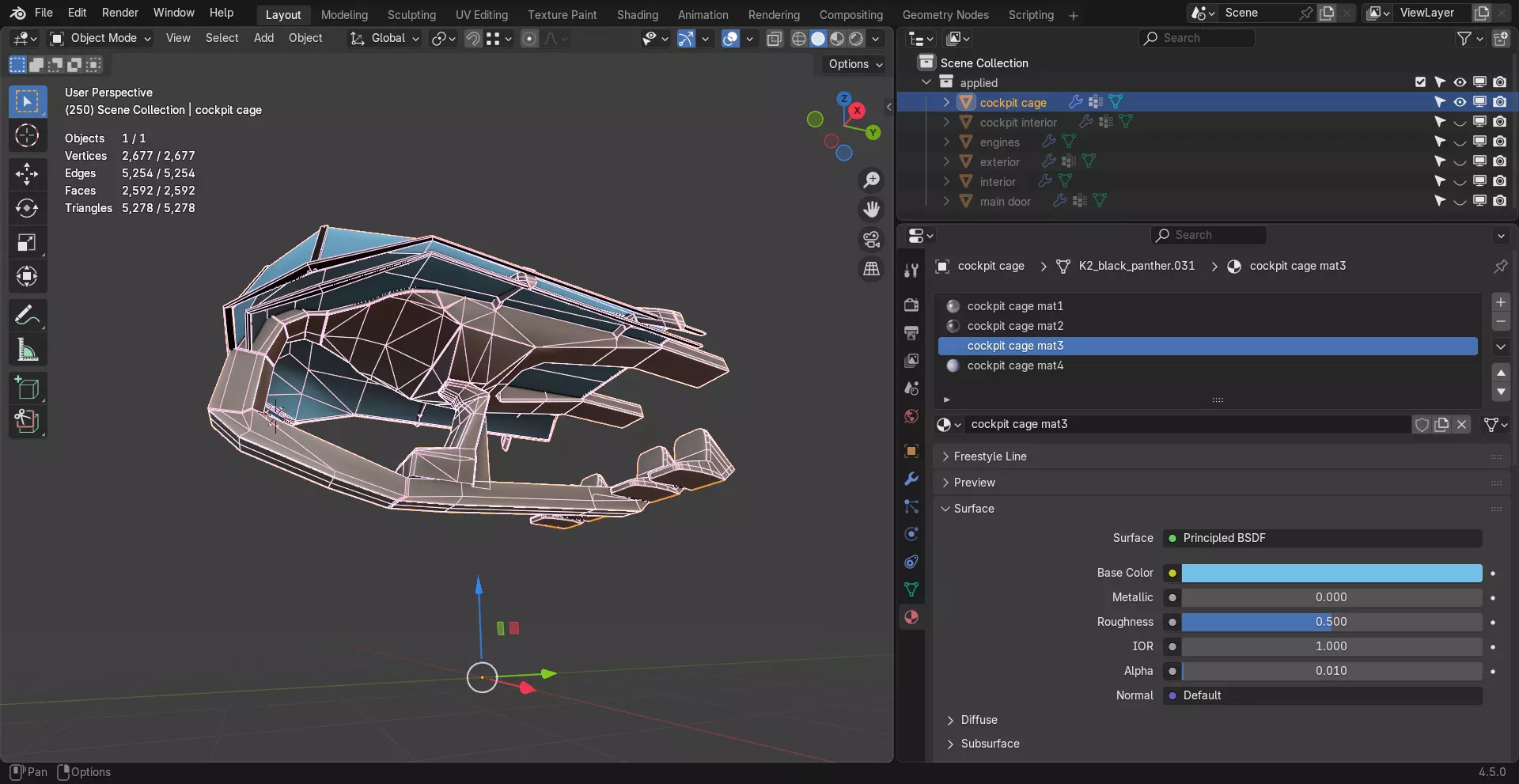
Task: Open the Render properties tab
Action: (x=911, y=305)
